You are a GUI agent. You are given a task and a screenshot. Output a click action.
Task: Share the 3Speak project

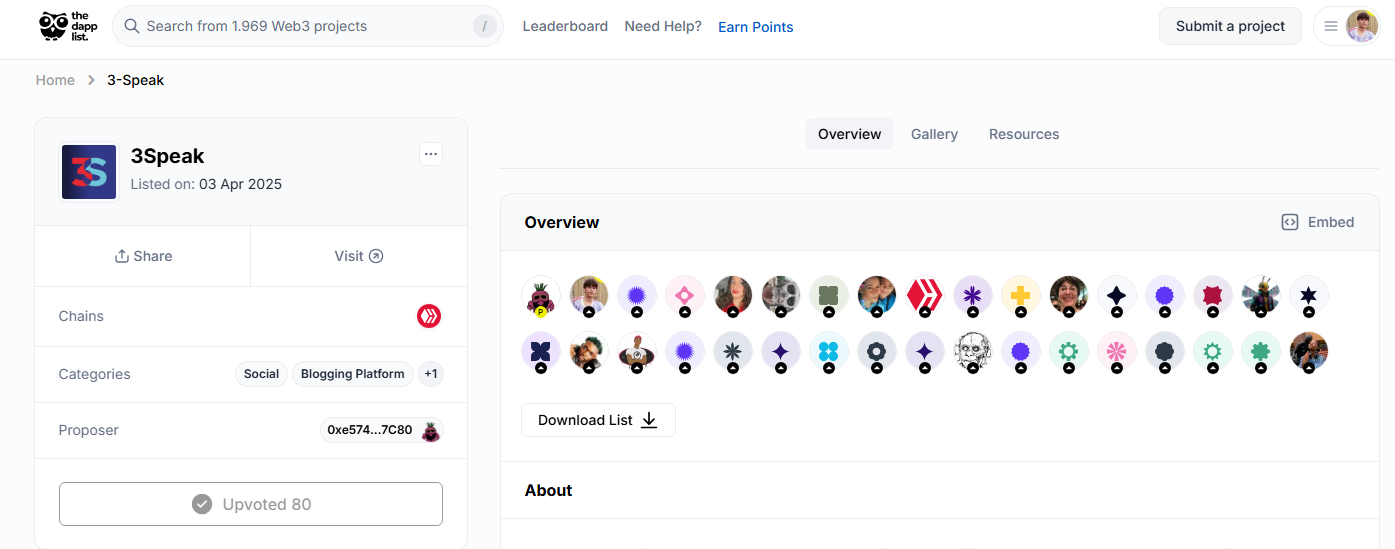click(x=143, y=256)
